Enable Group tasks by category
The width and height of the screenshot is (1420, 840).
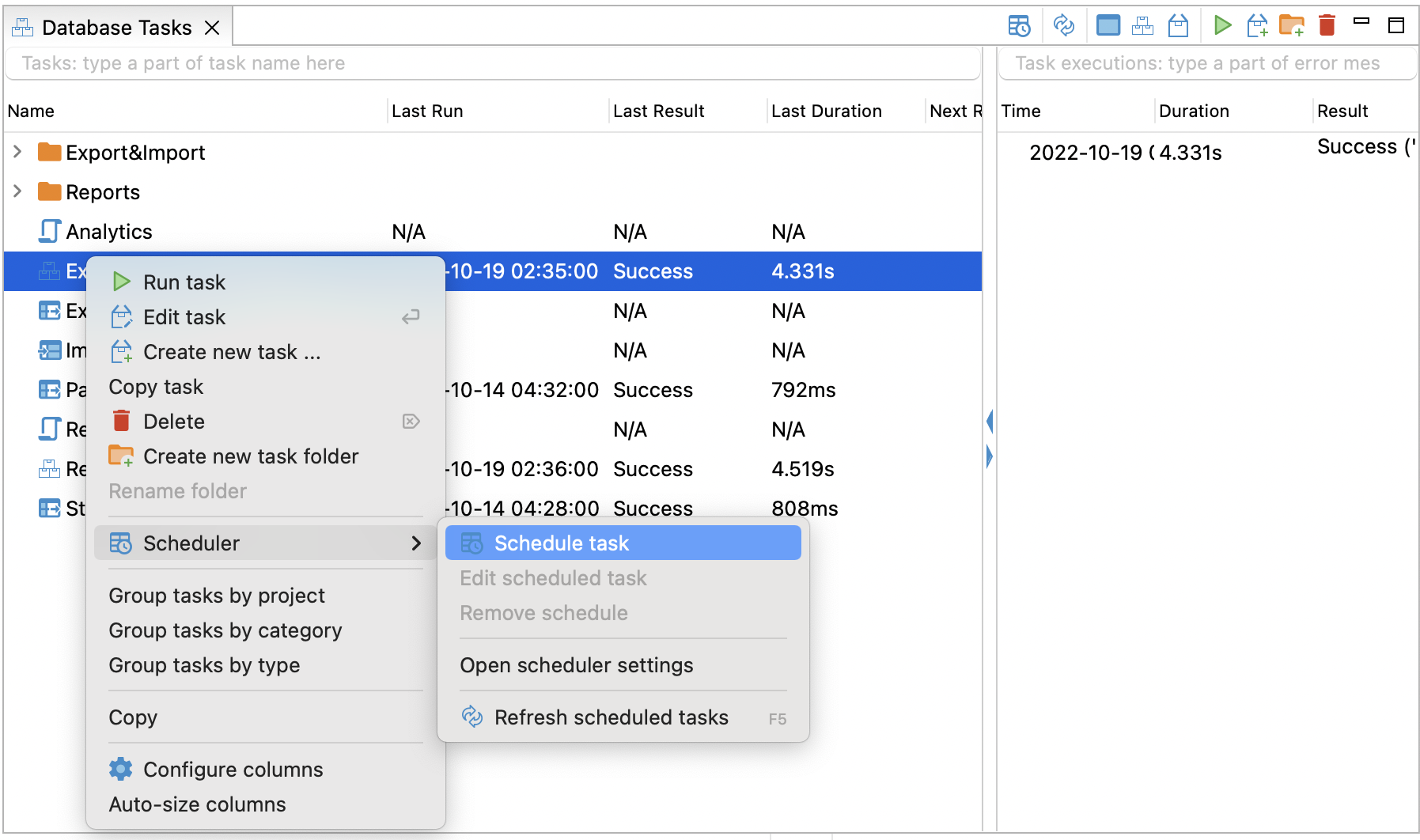click(x=224, y=630)
